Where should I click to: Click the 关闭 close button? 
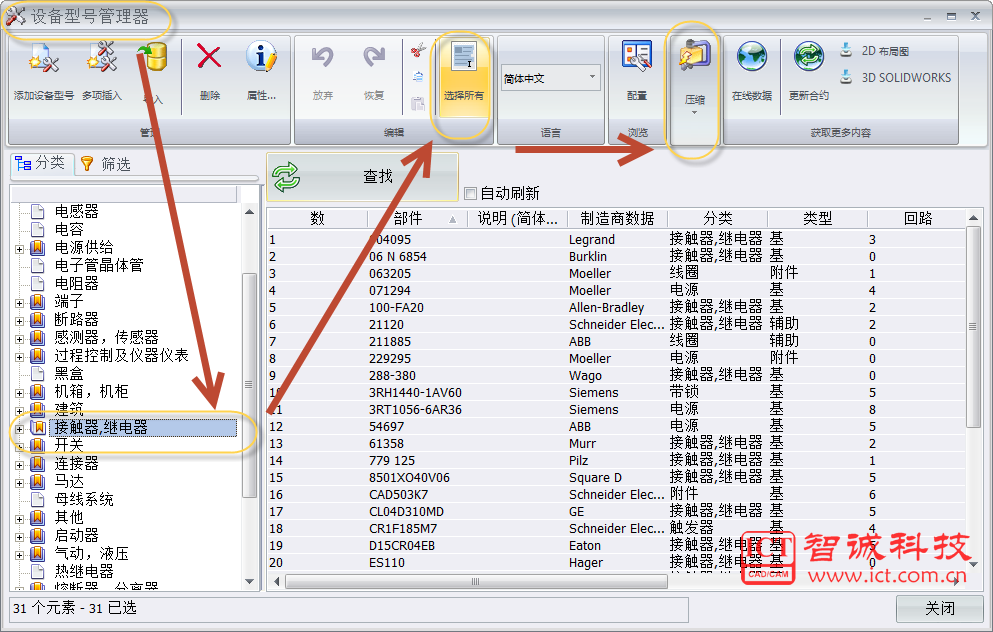pyautogui.click(x=939, y=608)
